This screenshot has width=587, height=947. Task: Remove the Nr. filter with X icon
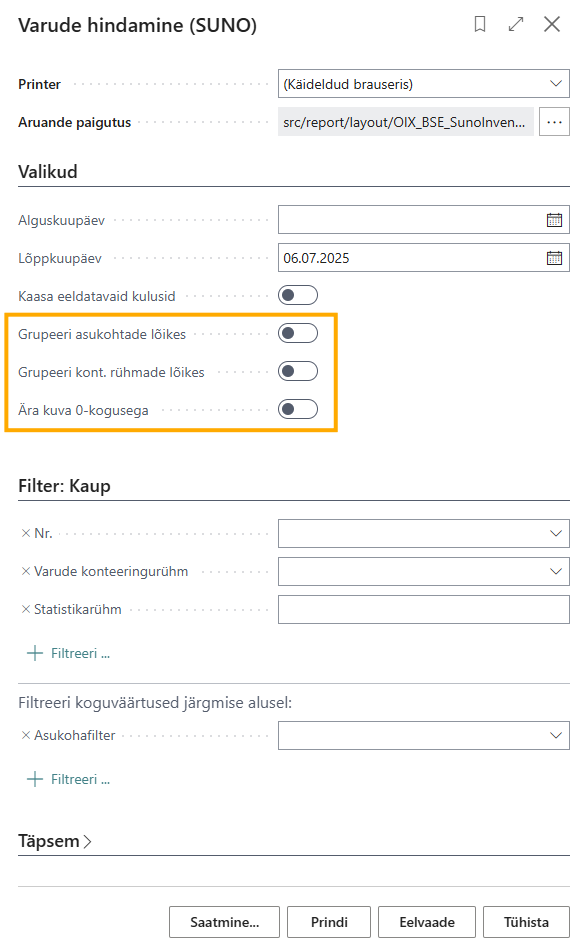26,533
